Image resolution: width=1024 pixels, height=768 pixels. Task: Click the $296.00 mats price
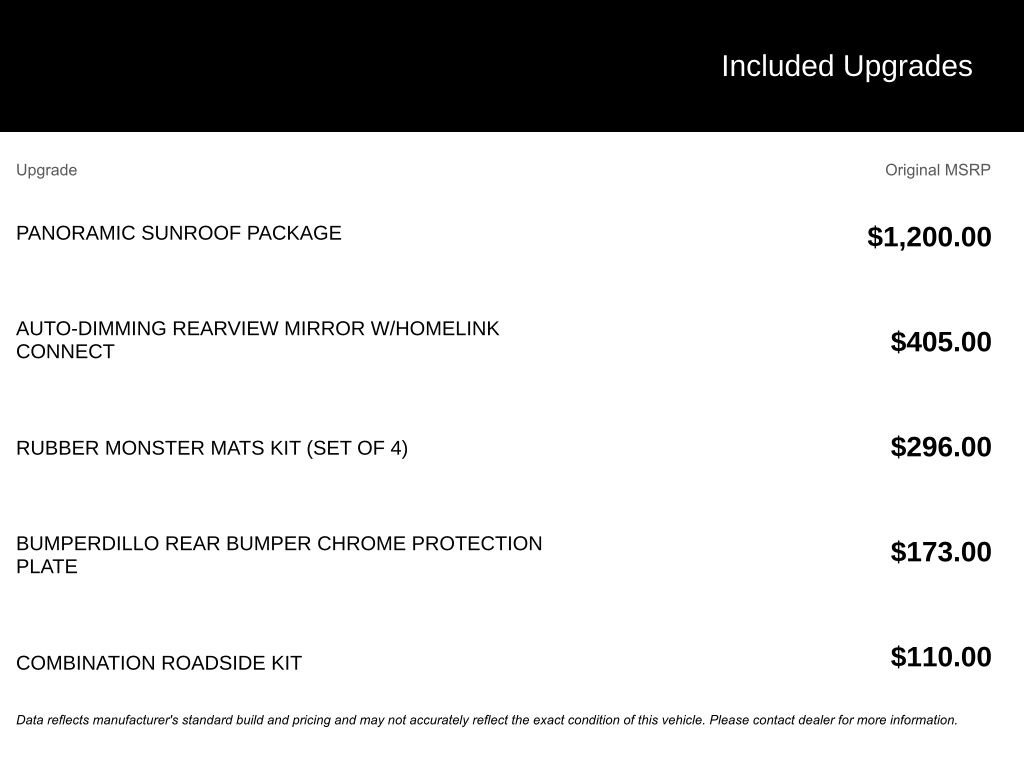click(x=941, y=447)
